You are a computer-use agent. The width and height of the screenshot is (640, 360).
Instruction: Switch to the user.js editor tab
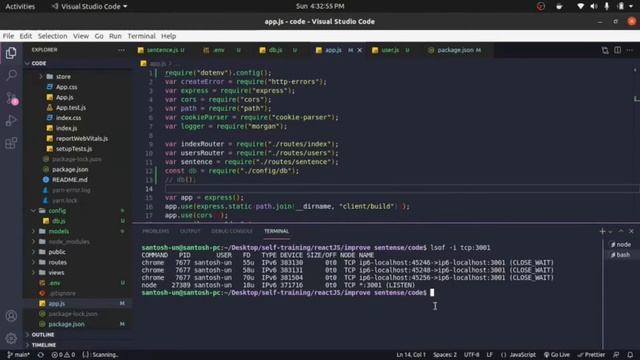click(391, 50)
